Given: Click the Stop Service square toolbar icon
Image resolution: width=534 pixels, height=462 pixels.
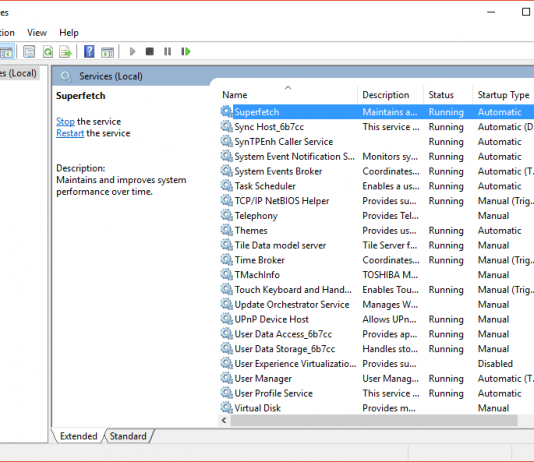Looking at the screenshot, I should [150, 51].
